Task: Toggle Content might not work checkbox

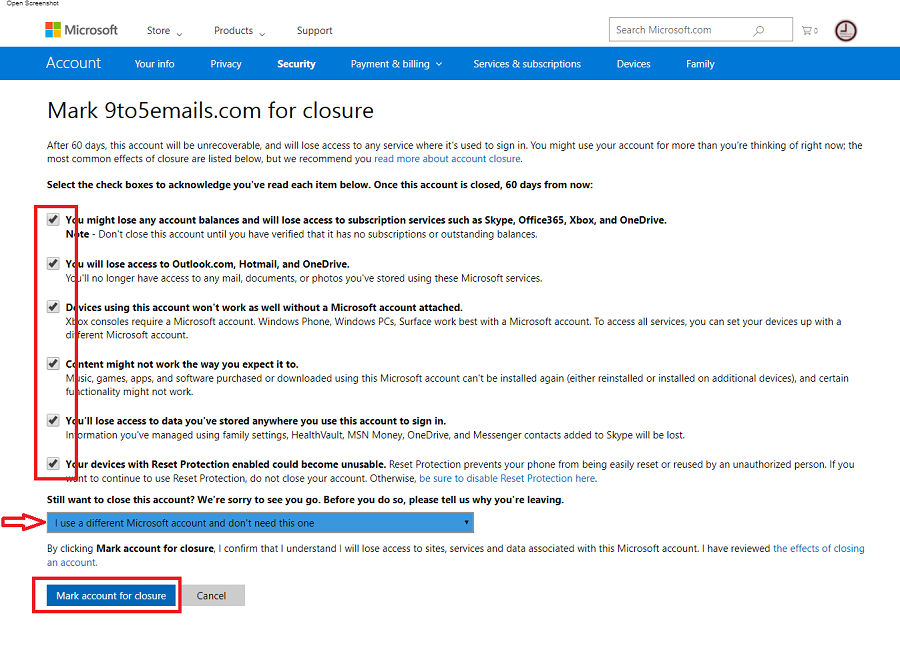Action: (53, 363)
